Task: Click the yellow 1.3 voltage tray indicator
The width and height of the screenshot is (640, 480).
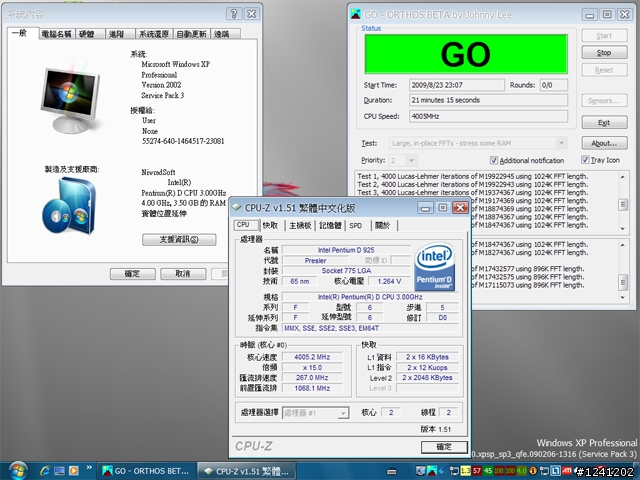Action: click(465, 471)
